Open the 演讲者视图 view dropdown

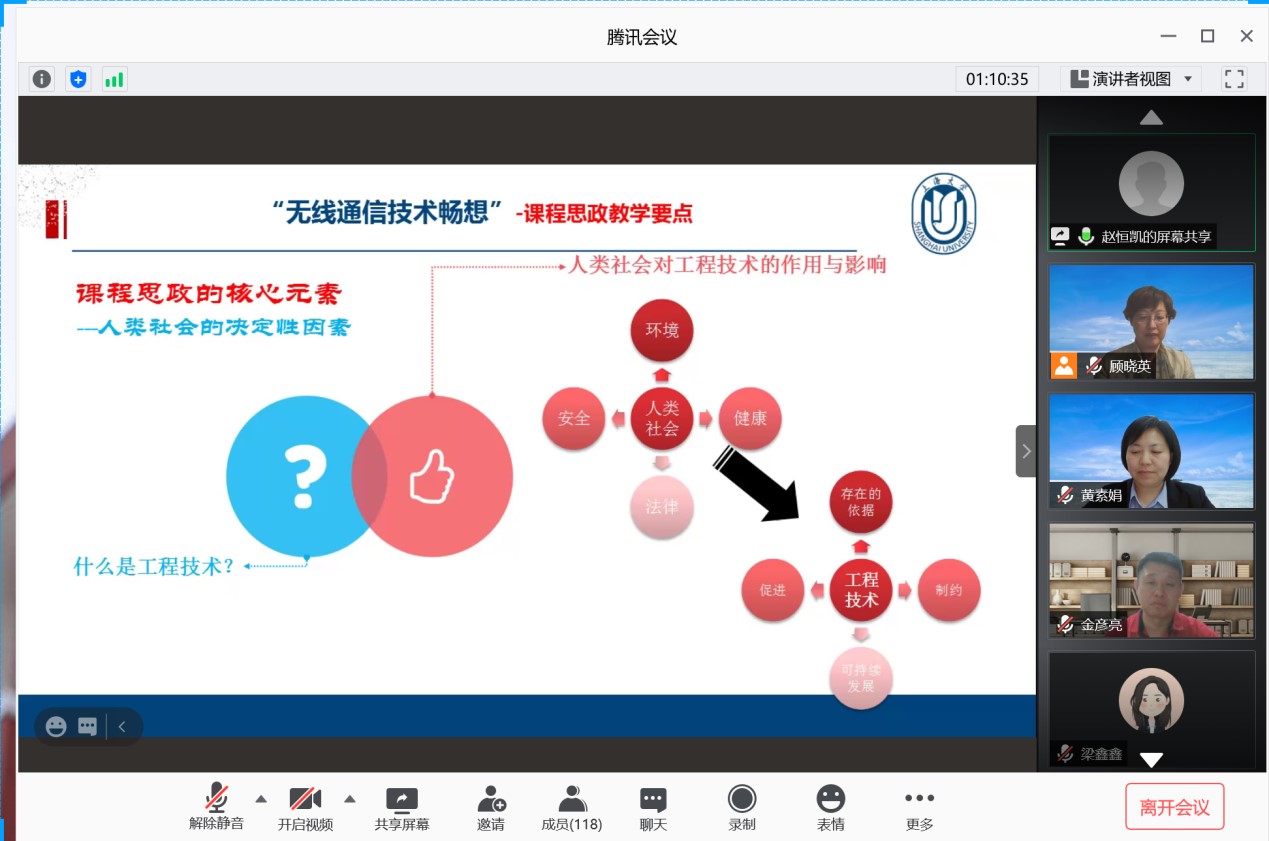(x=1131, y=79)
